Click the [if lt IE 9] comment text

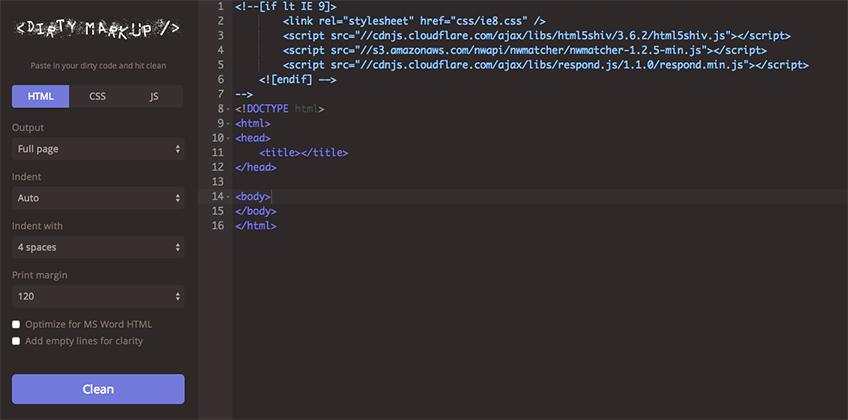295,7
